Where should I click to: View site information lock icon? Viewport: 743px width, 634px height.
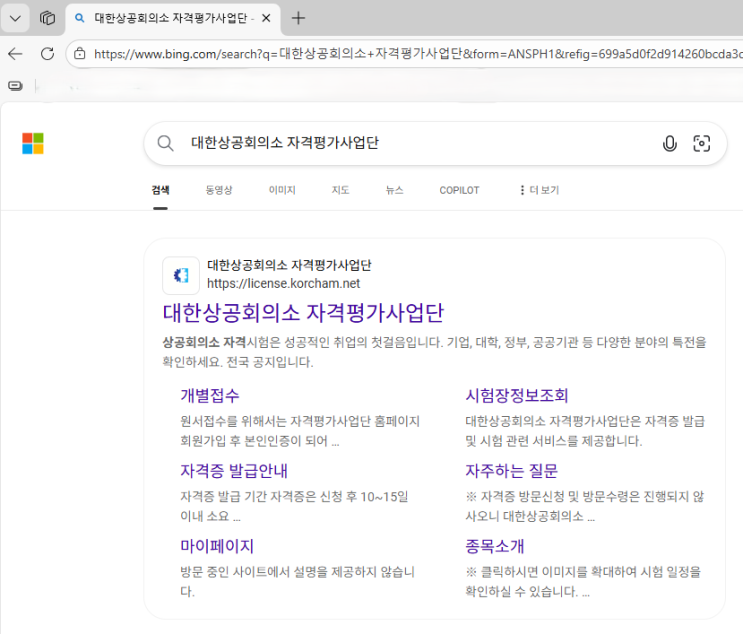[x=80, y=54]
